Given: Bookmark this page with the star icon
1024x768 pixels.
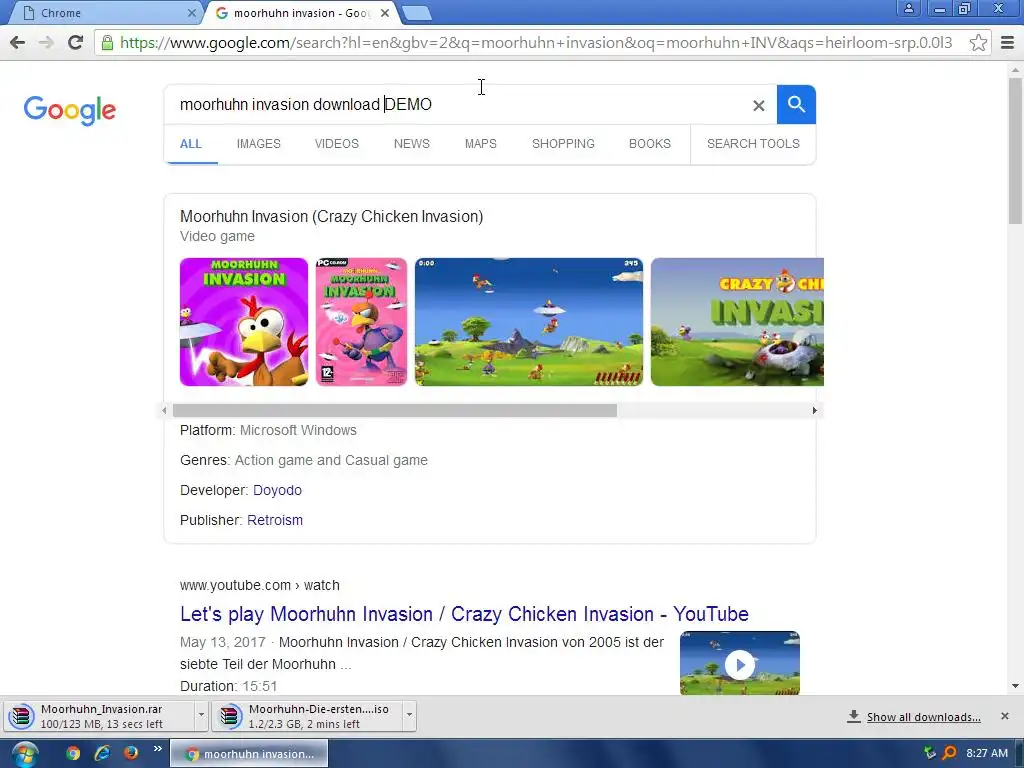Looking at the screenshot, I should click(978, 43).
